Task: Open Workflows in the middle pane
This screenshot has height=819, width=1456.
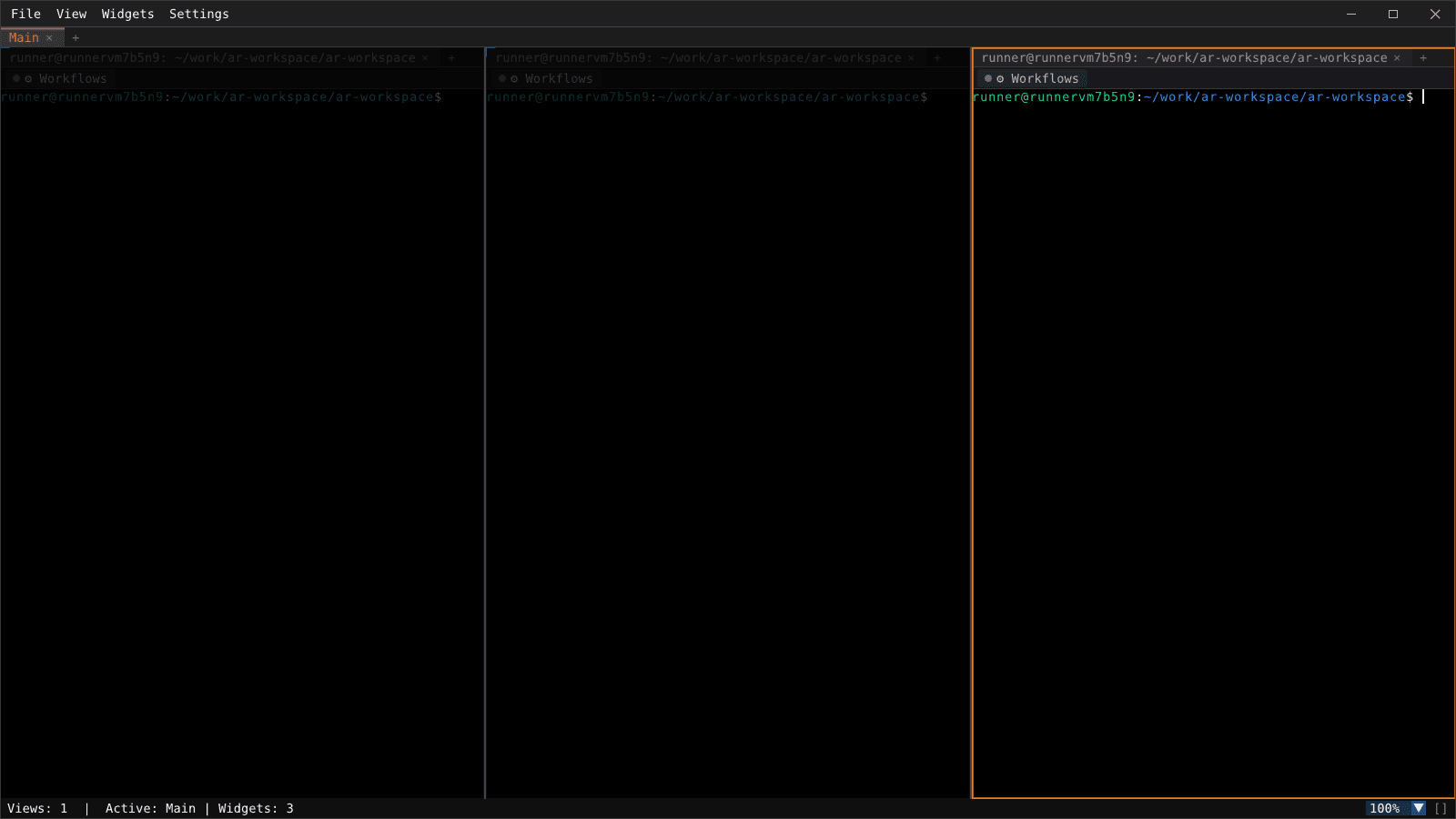Action: click(546, 78)
